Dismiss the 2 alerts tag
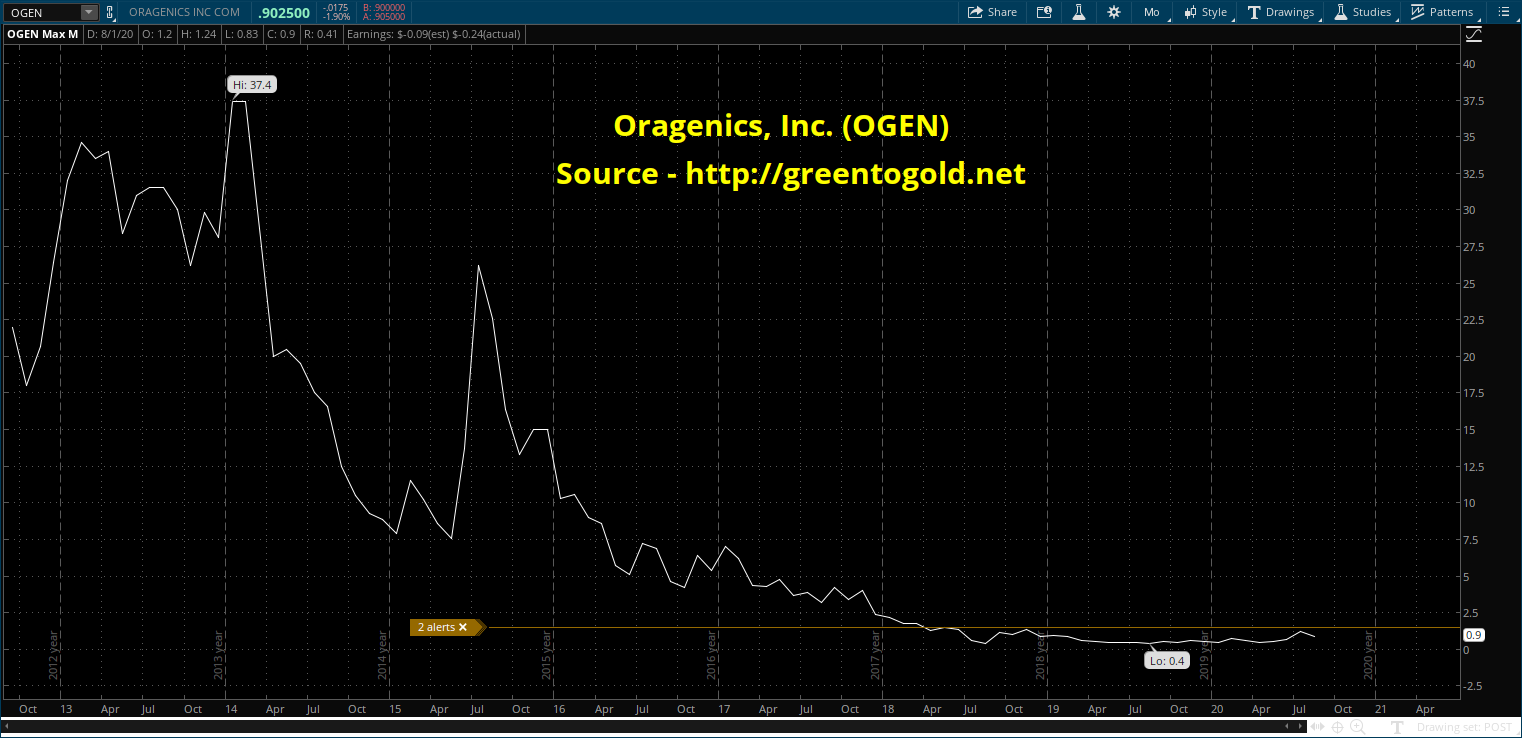The width and height of the screenshot is (1522, 738). [463, 627]
